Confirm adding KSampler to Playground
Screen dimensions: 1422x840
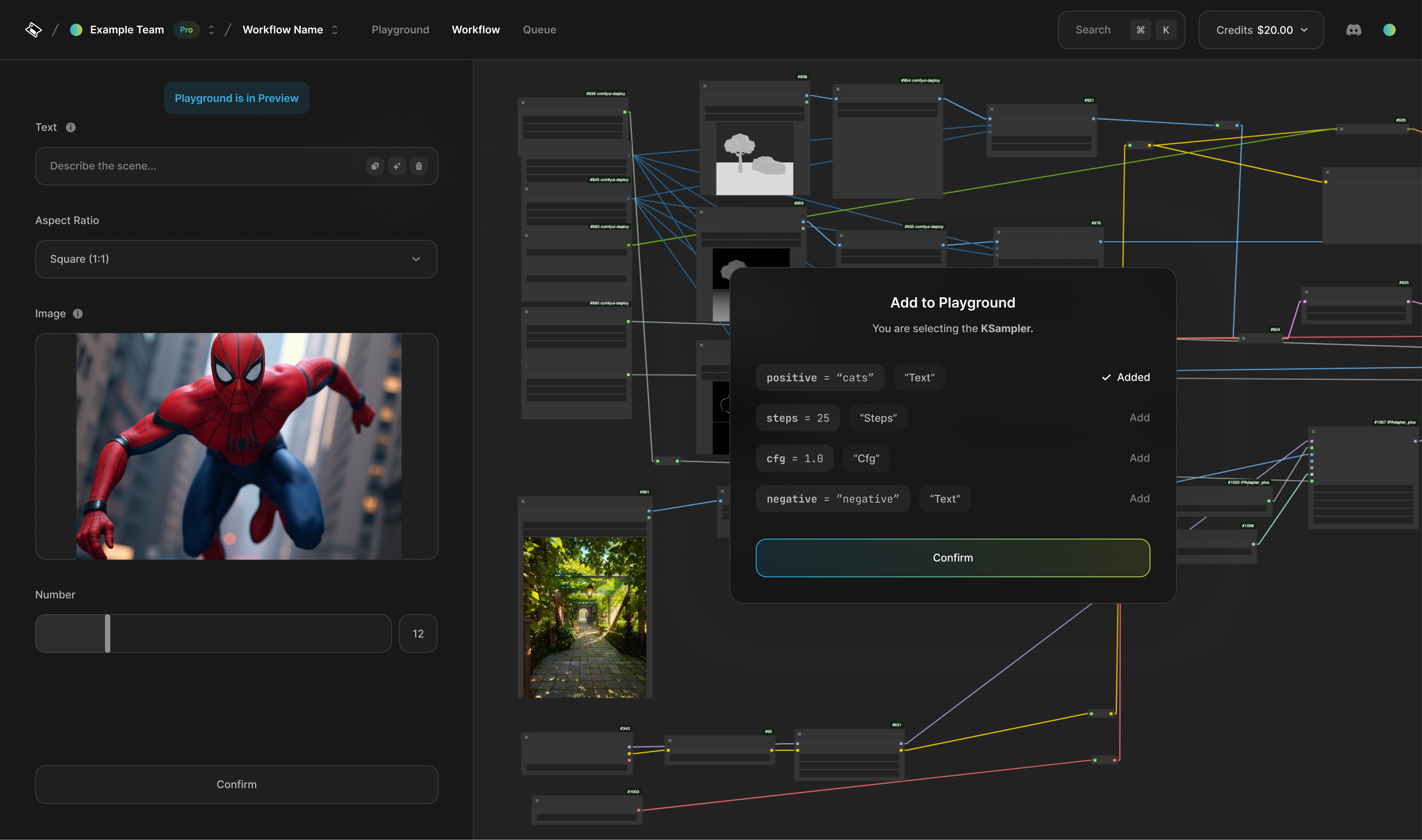(953, 558)
